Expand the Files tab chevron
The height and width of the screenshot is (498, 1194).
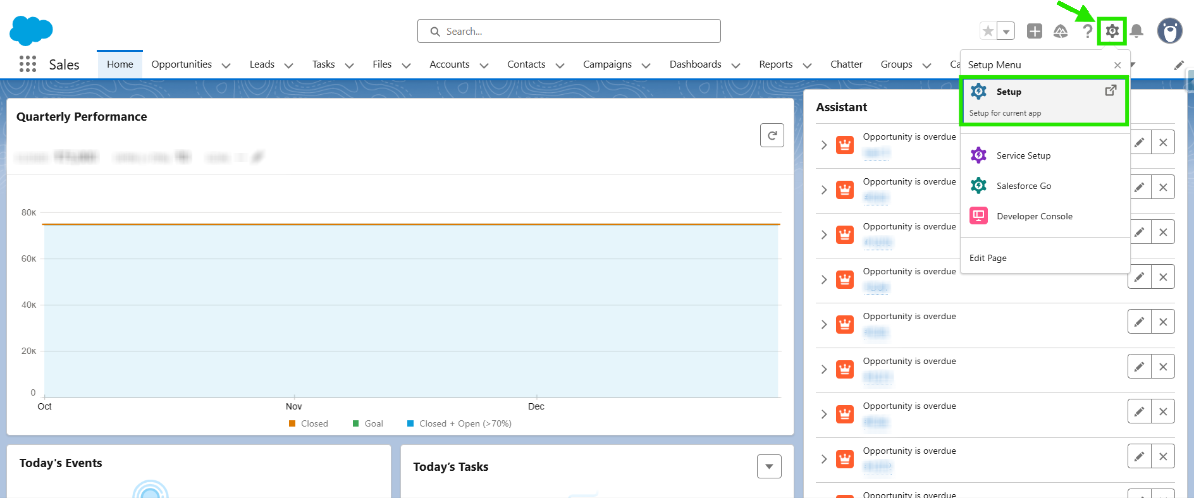(406, 65)
